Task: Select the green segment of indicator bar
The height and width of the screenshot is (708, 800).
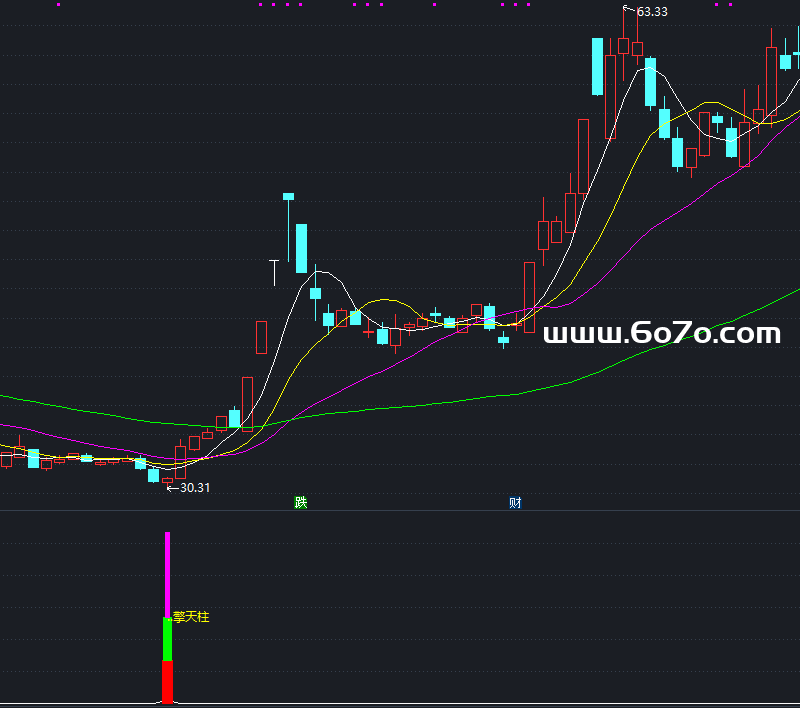Action: click(x=167, y=639)
